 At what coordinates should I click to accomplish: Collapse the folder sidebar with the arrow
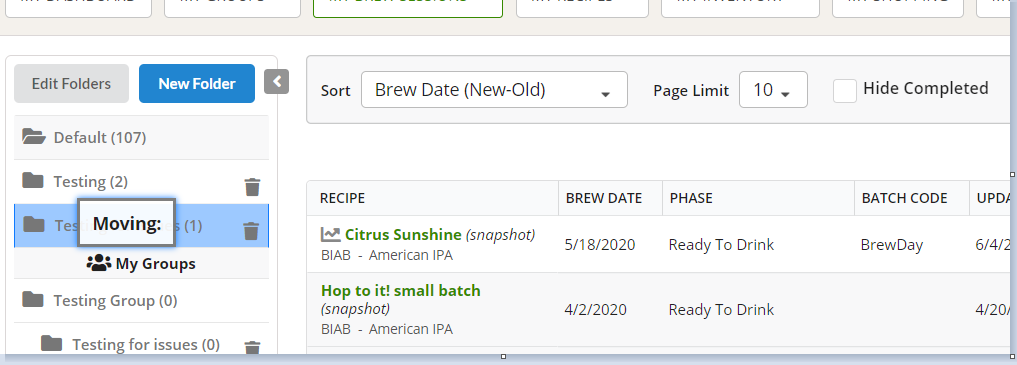(x=276, y=82)
